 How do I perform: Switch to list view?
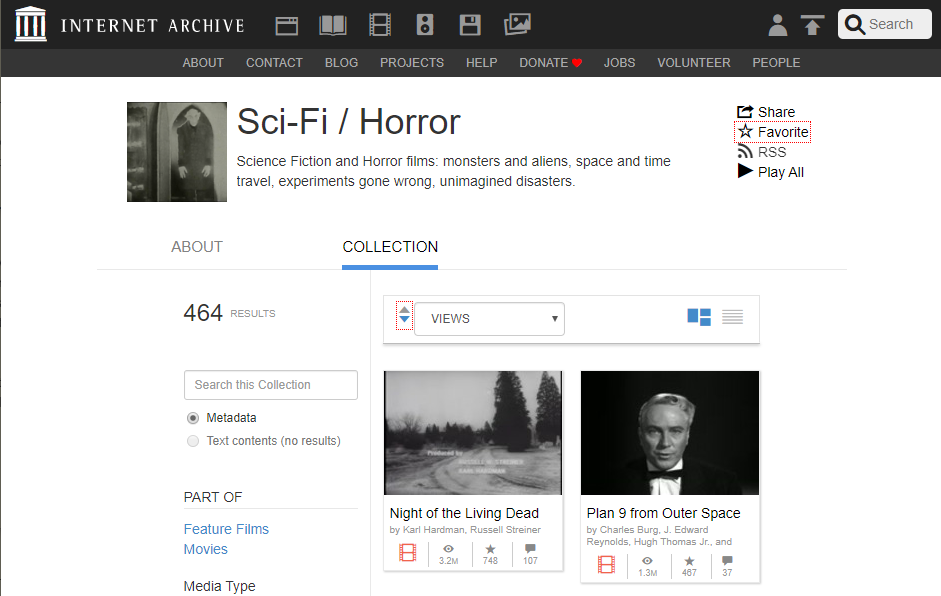pyautogui.click(x=732, y=317)
